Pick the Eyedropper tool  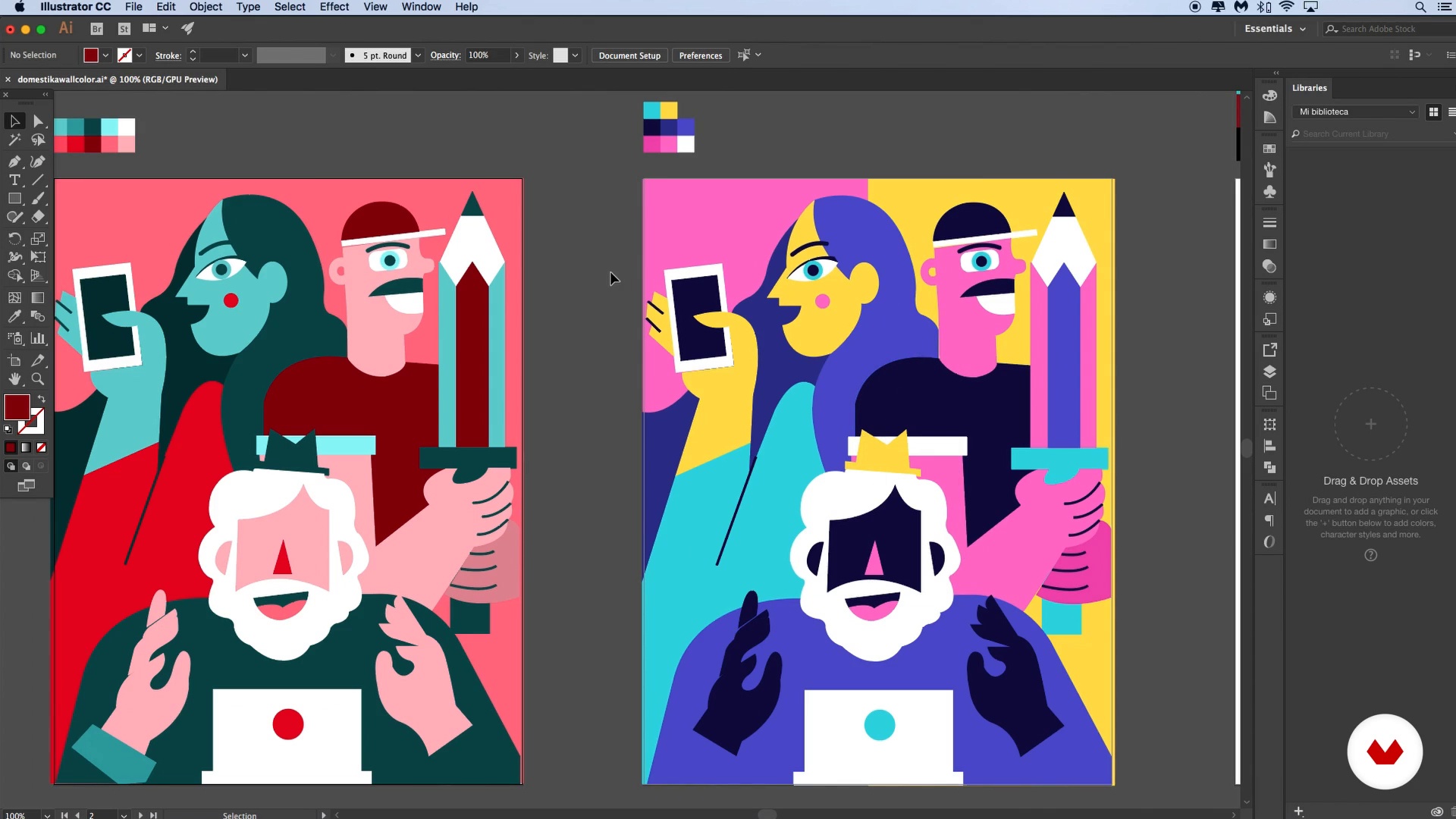[14, 317]
